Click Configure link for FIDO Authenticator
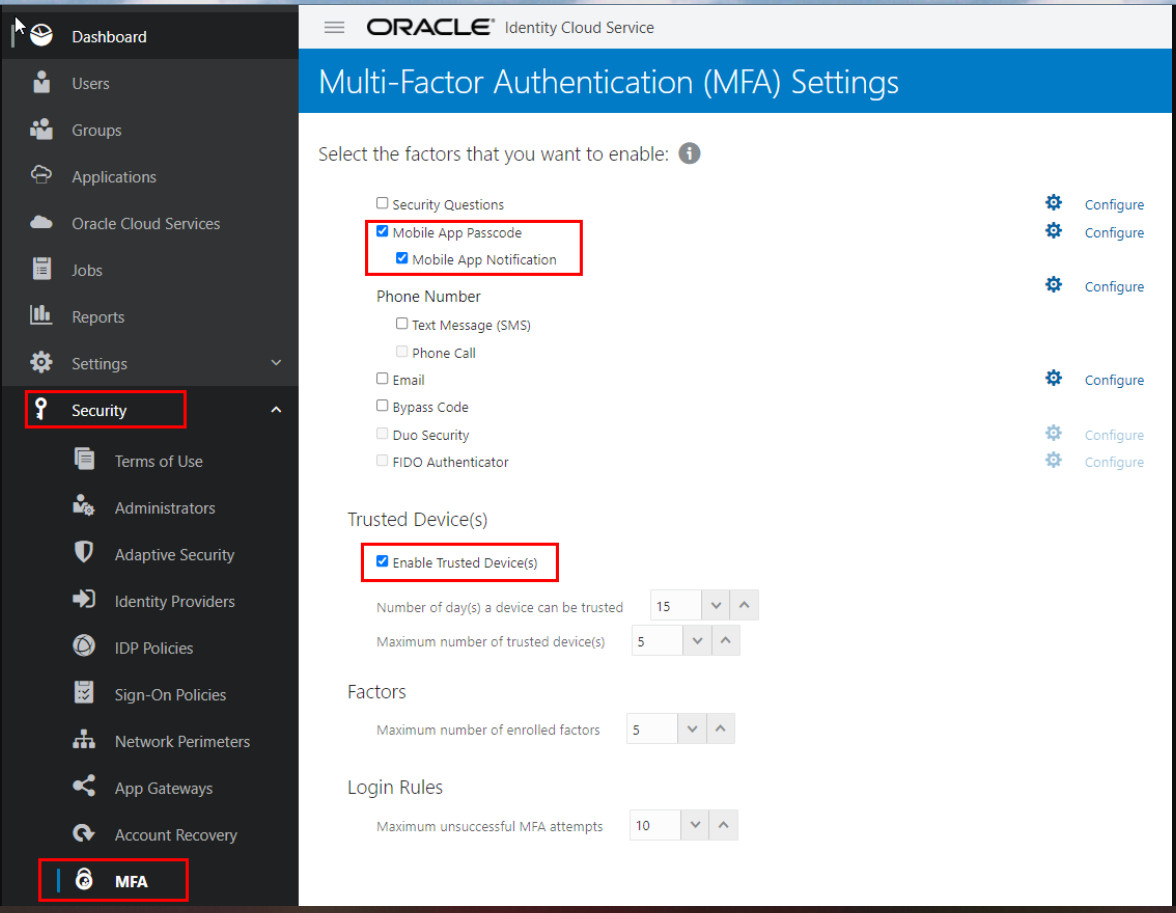Screen dimensions: 1176x913 tap(1114, 462)
